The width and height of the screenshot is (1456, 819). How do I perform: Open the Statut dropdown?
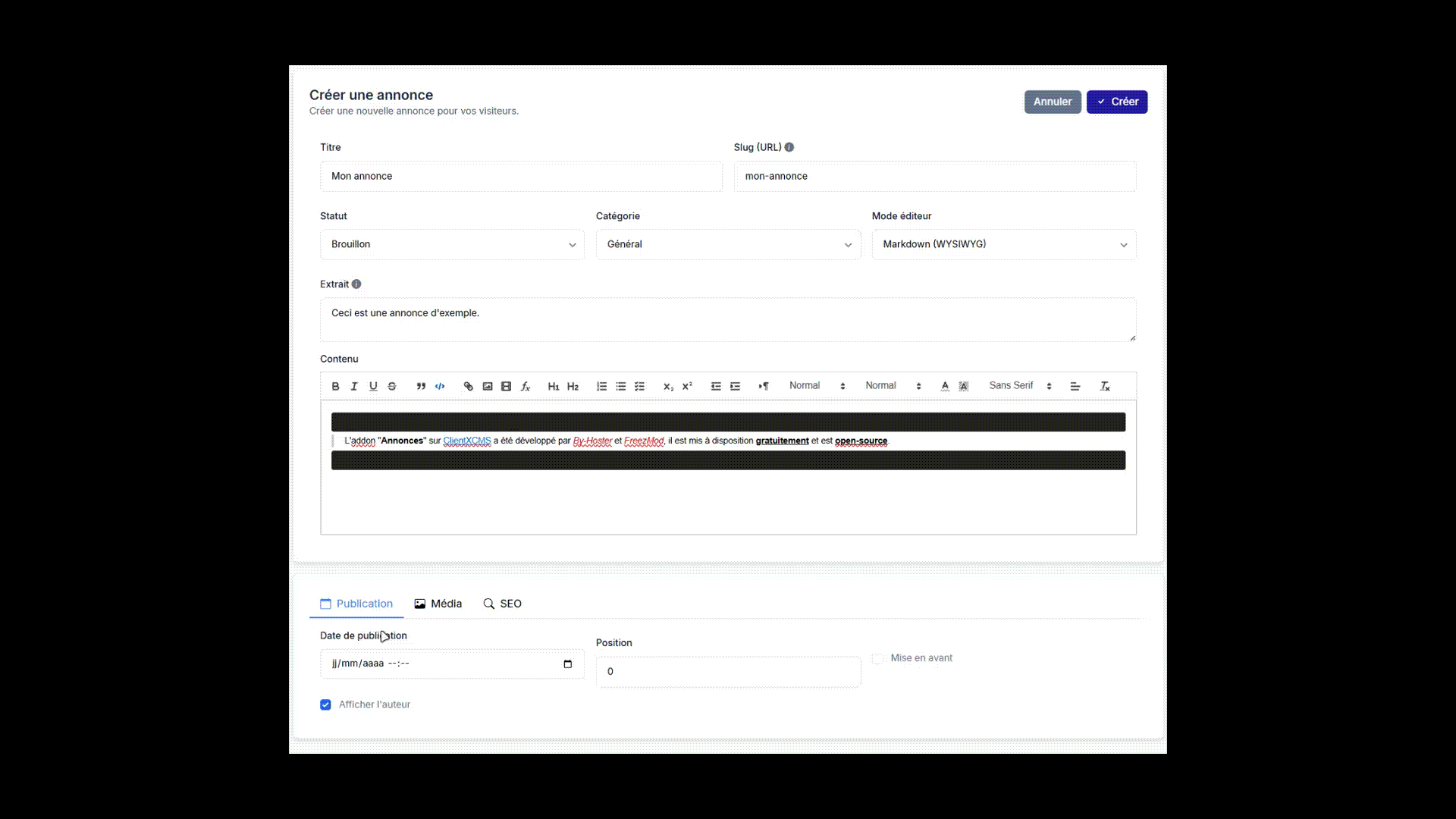[x=452, y=244]
